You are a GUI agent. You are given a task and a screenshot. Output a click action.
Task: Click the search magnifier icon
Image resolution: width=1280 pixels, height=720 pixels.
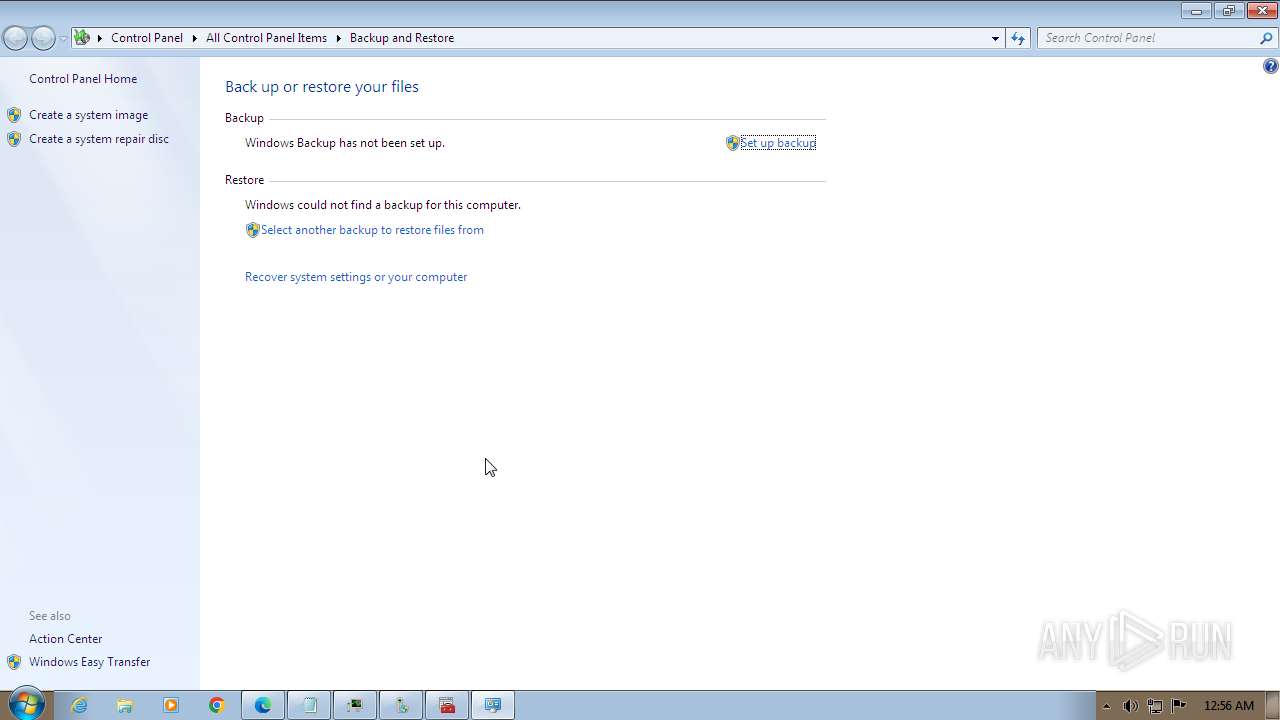(x=1267, y=38)
